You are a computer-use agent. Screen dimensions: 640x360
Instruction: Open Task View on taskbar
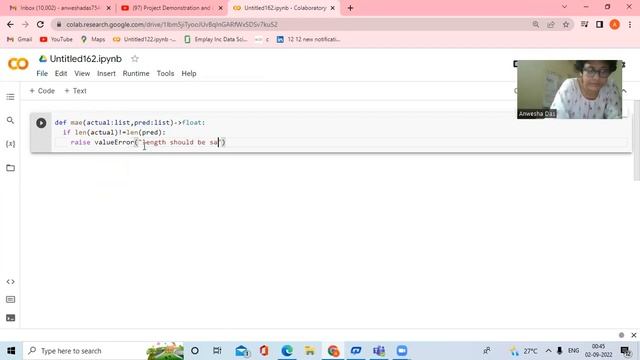pyautogui.click(x=217, y=351)
